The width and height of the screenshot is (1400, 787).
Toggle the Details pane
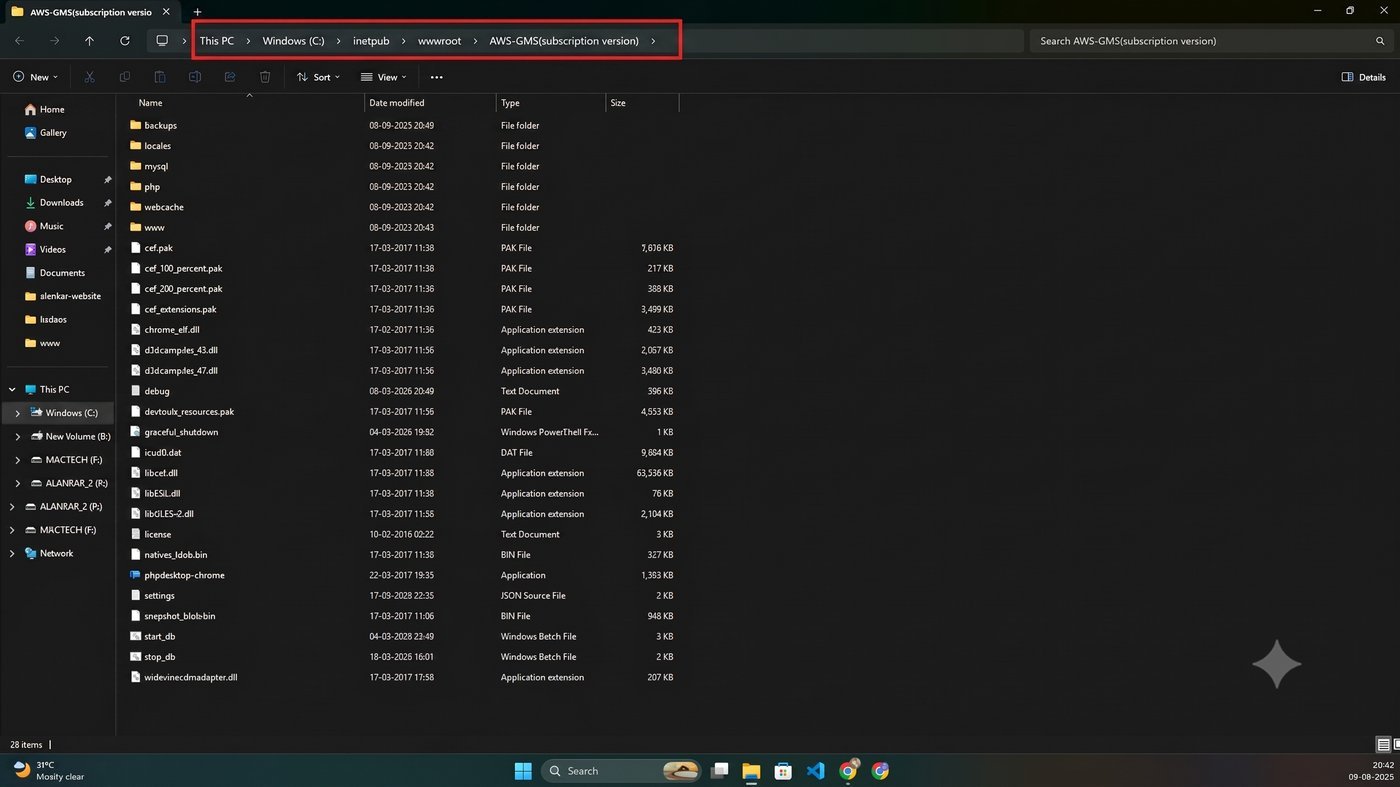pos(1363,77)
